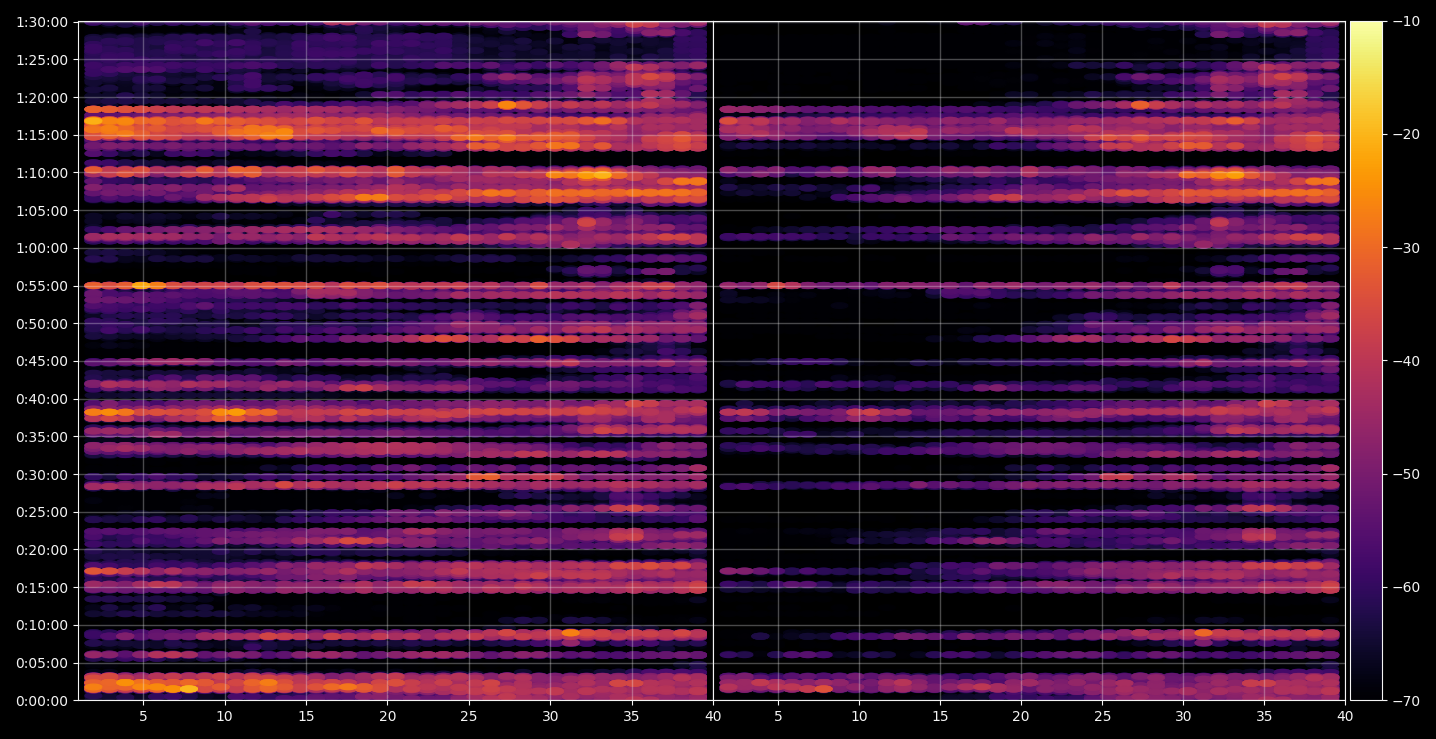The image size is (1436, 739).
Task: Click the 0:55:00 y-axis time label
Action: 42,286
